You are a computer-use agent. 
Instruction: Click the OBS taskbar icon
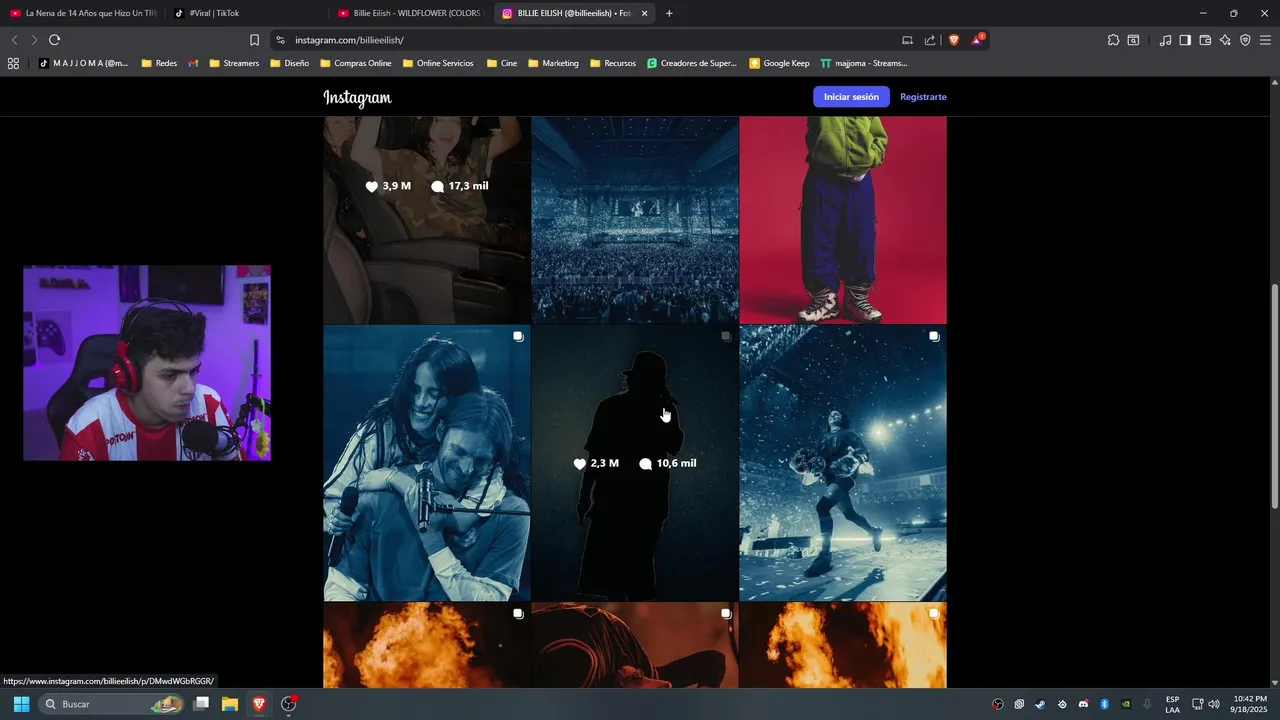click(x=289, y=704)
